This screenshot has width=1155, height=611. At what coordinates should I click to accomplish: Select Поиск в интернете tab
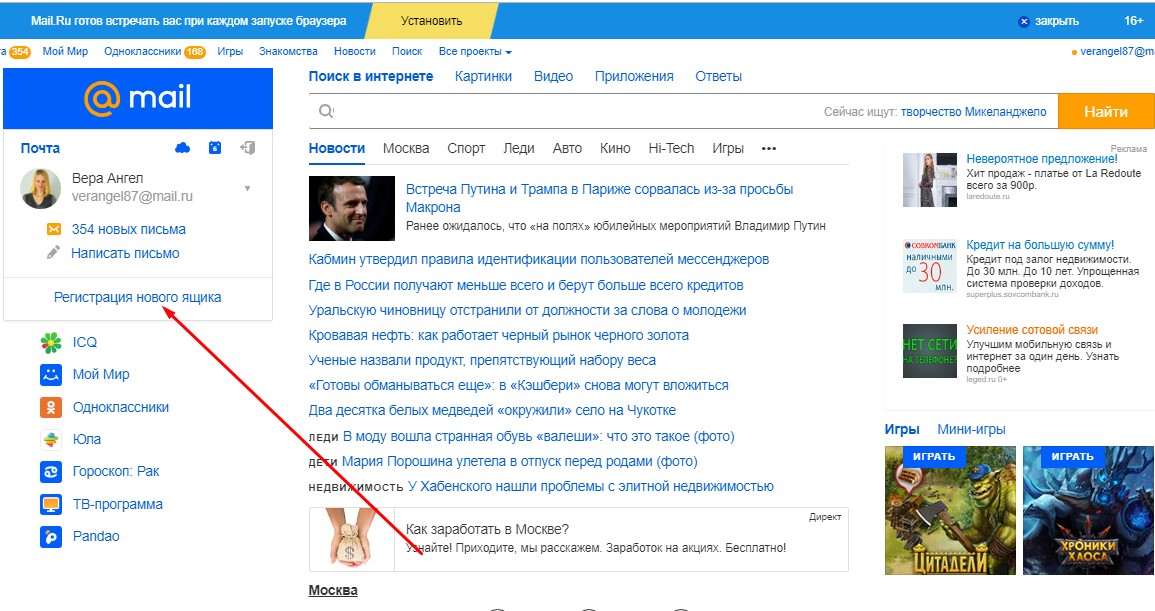click(371, 76)
